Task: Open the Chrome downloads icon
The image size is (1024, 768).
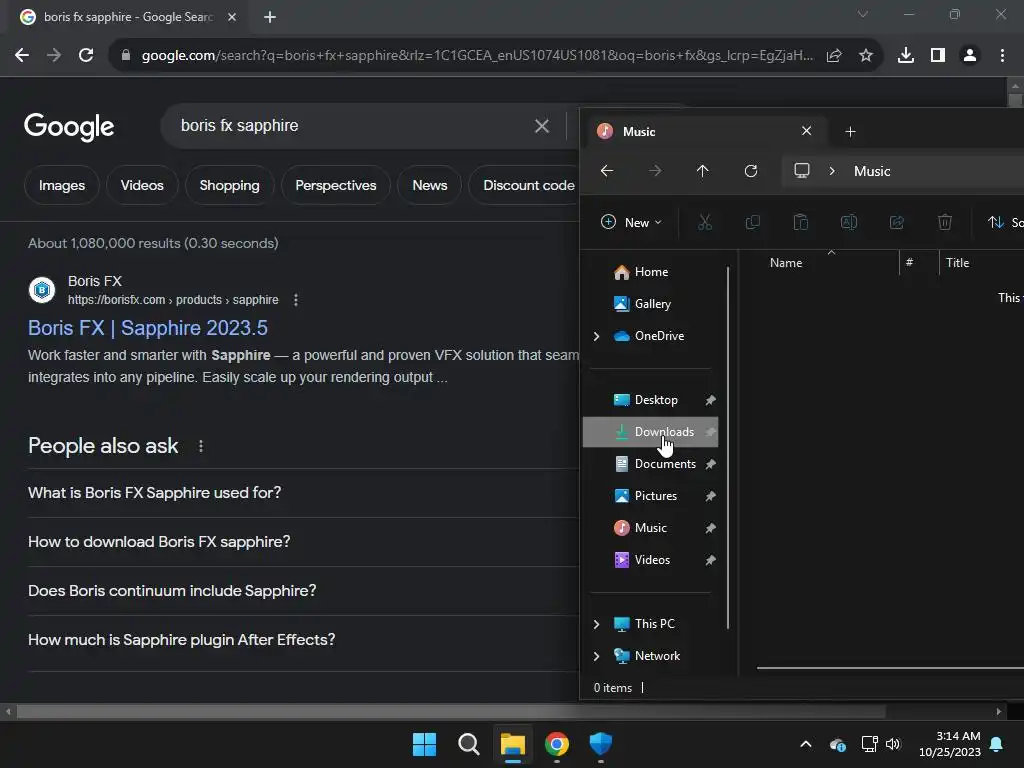Action: click(906, 56)
